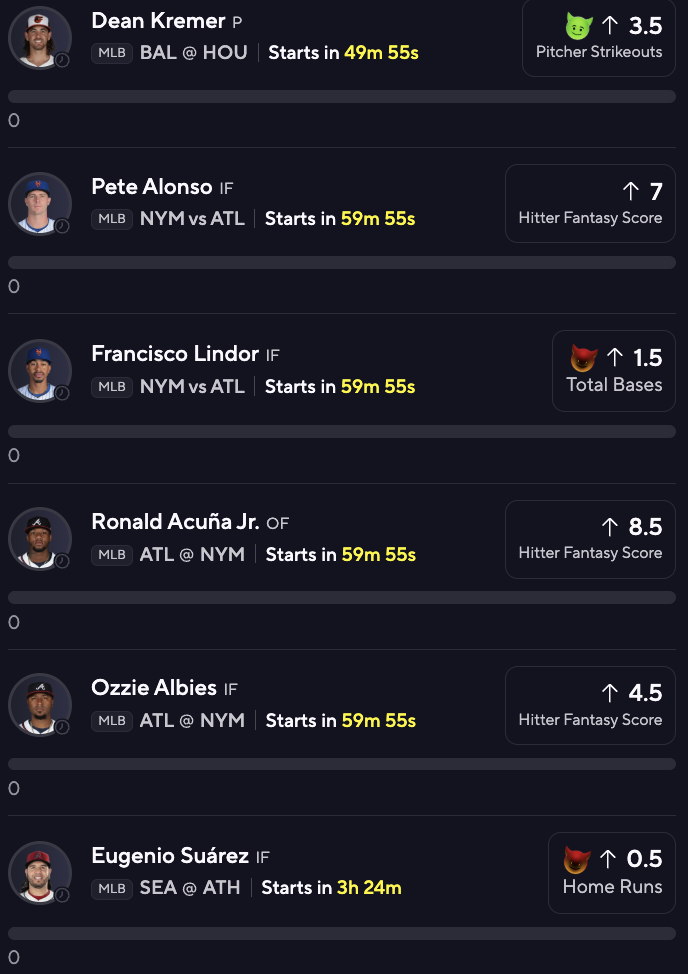Viewport: 688px width, 974px height.
Task: Select the 8.5 Hitter Fantasy Score box
Action: (591, 539)
